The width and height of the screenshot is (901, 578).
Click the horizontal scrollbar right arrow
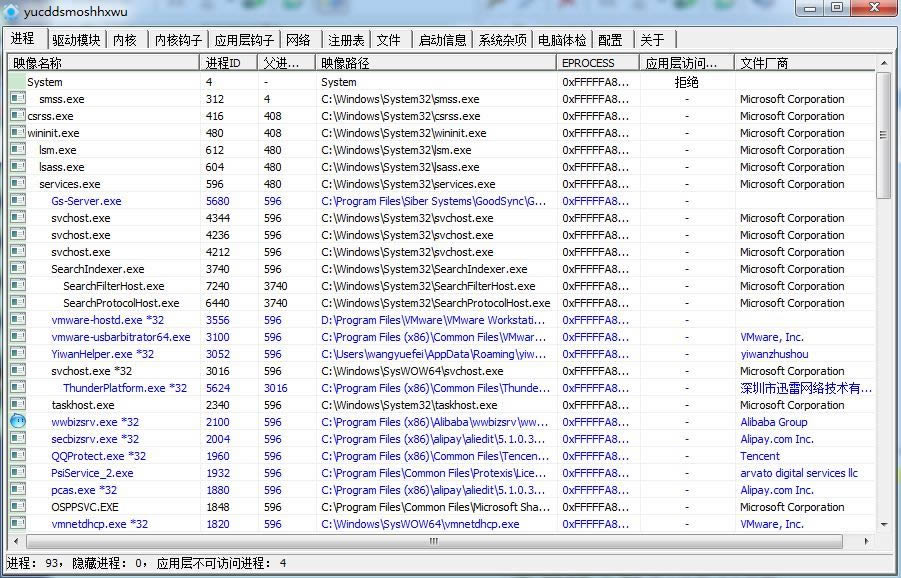click(867, 541)
